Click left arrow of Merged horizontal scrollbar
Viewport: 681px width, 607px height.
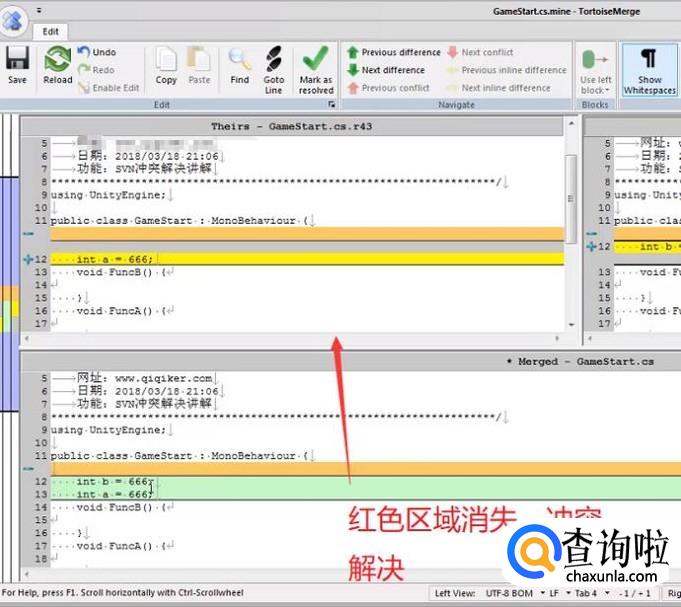pos(27,574)
